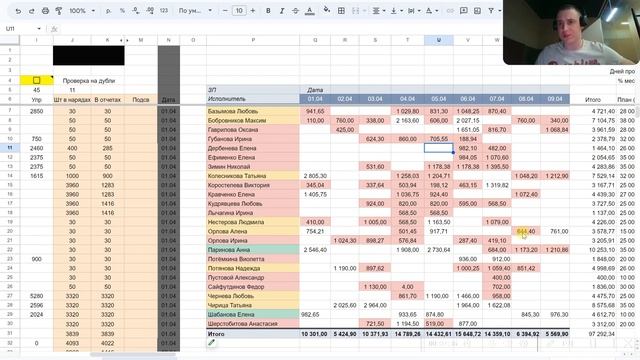The image size is (640, 360).
Task: Format as currency with р. button
Action: [x=108, y=11]
